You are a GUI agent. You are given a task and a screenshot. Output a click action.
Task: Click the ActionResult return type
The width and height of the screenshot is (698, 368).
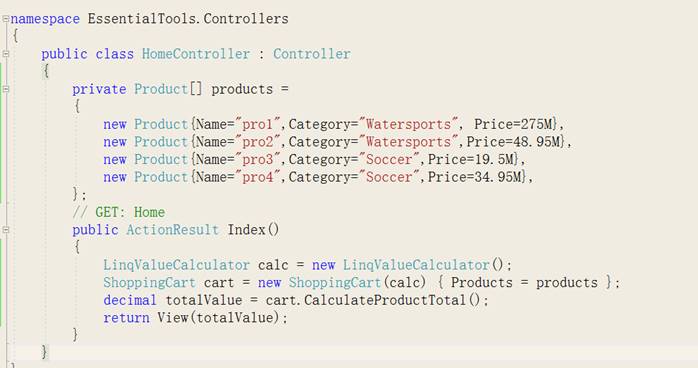click(173, 230)
